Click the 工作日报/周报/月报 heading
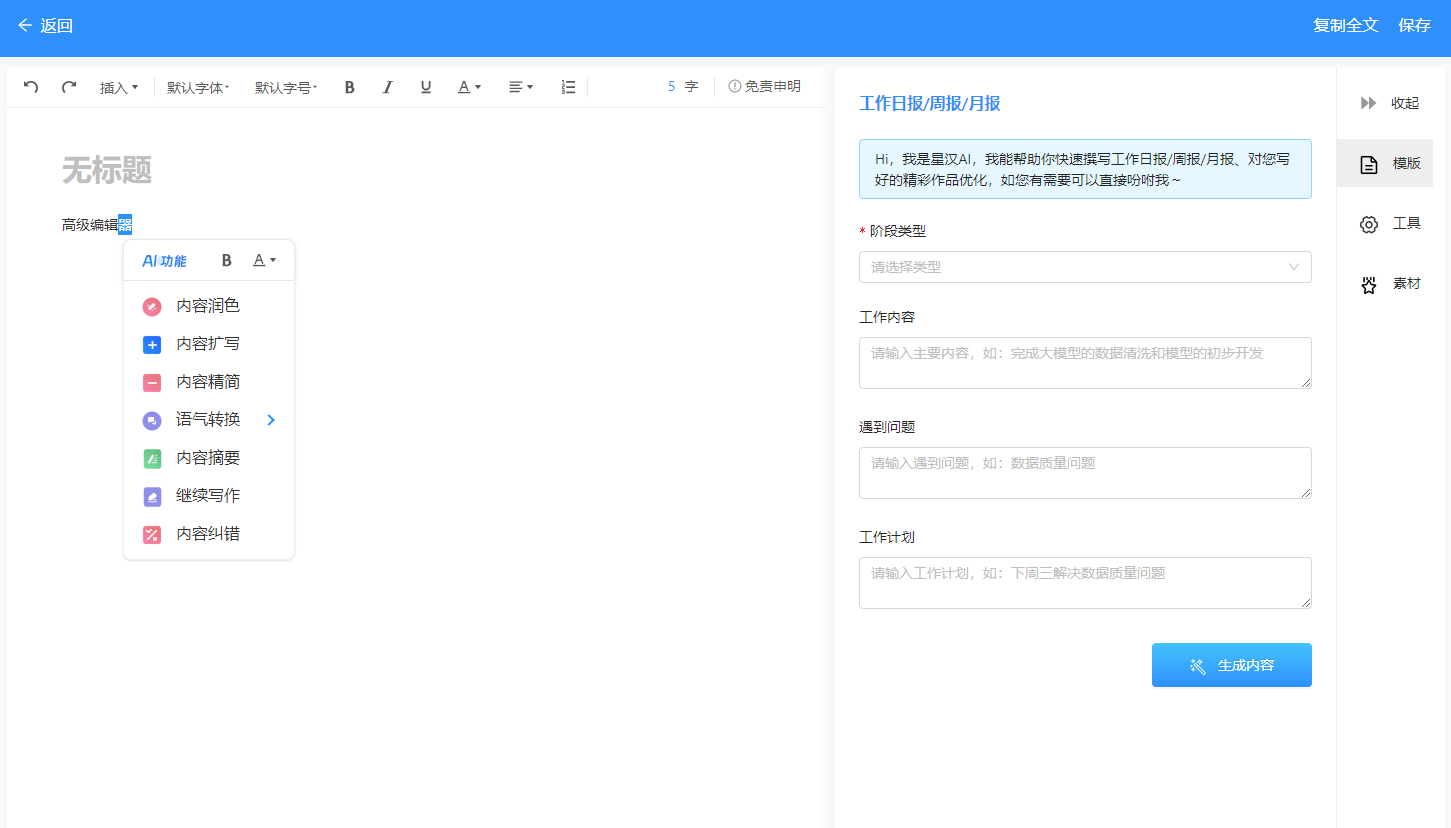 930,103
